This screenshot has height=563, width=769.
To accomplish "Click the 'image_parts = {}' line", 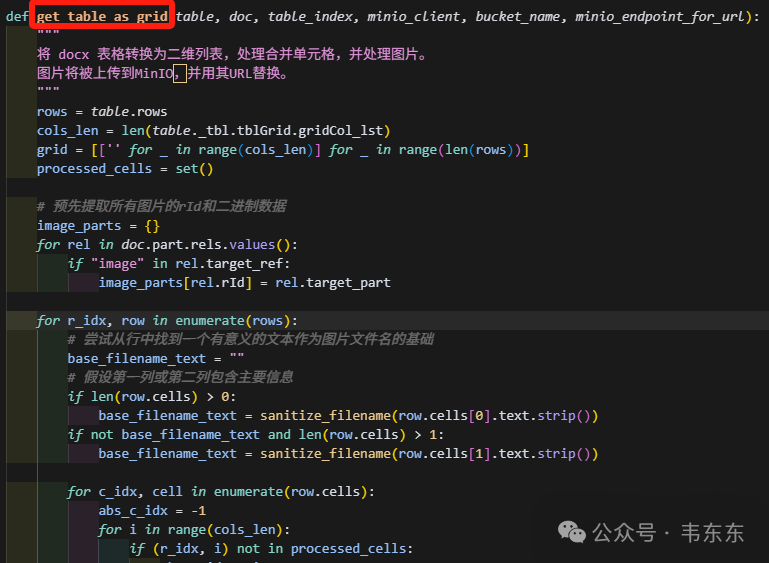I will [x=98, y=226].
